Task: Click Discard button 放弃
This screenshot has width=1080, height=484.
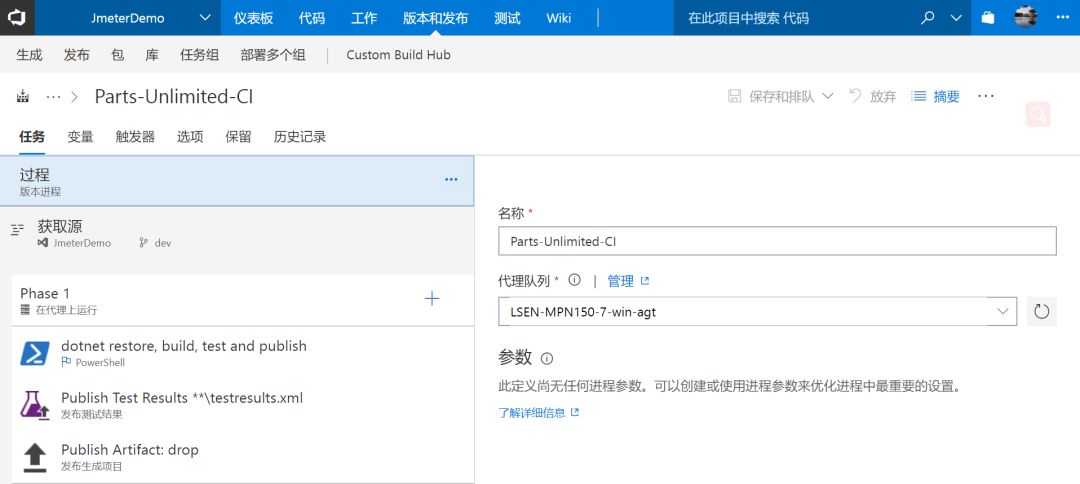Action: (883, 96)
